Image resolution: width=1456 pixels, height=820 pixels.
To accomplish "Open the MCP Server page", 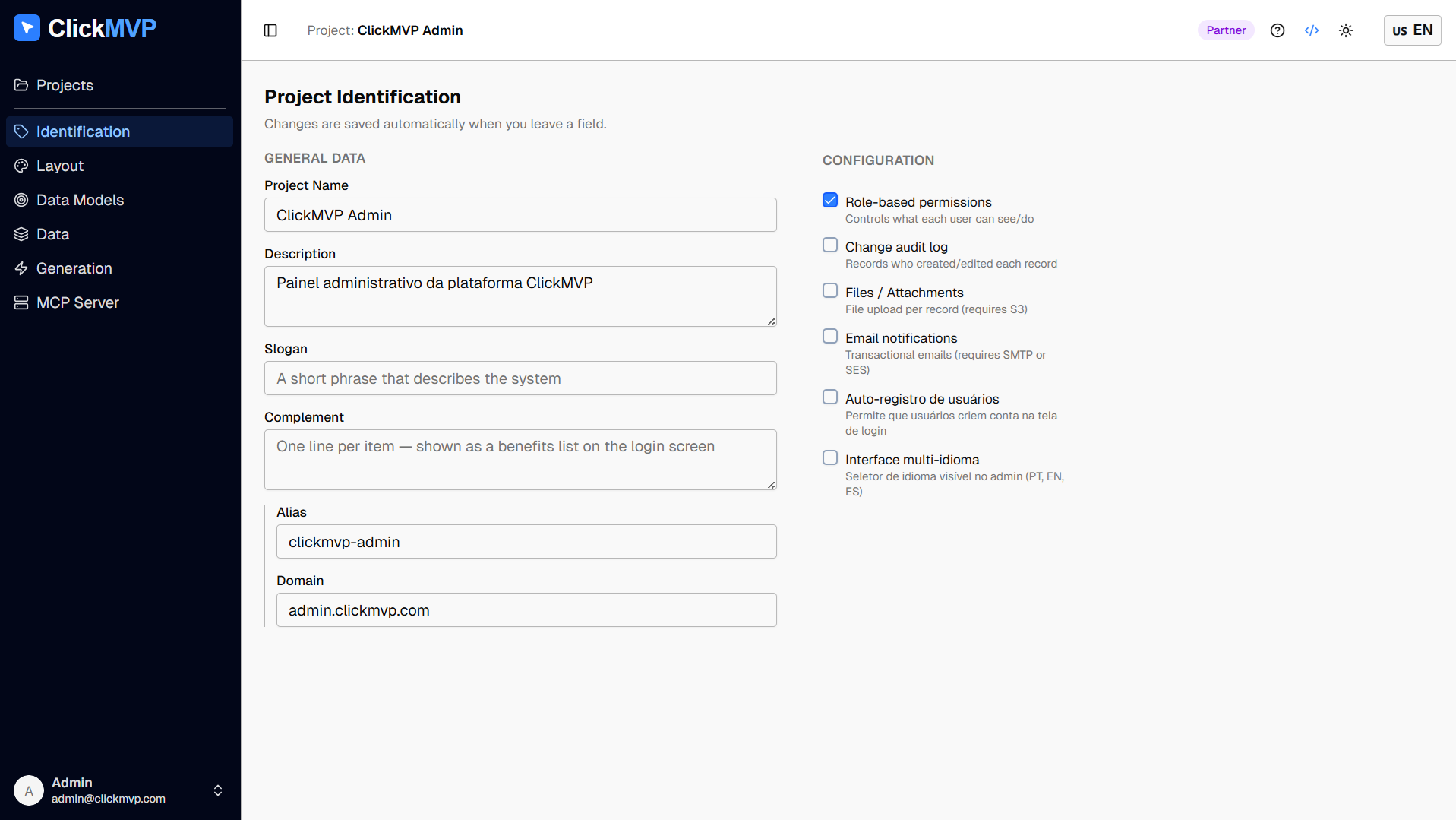I will point(77,302).
